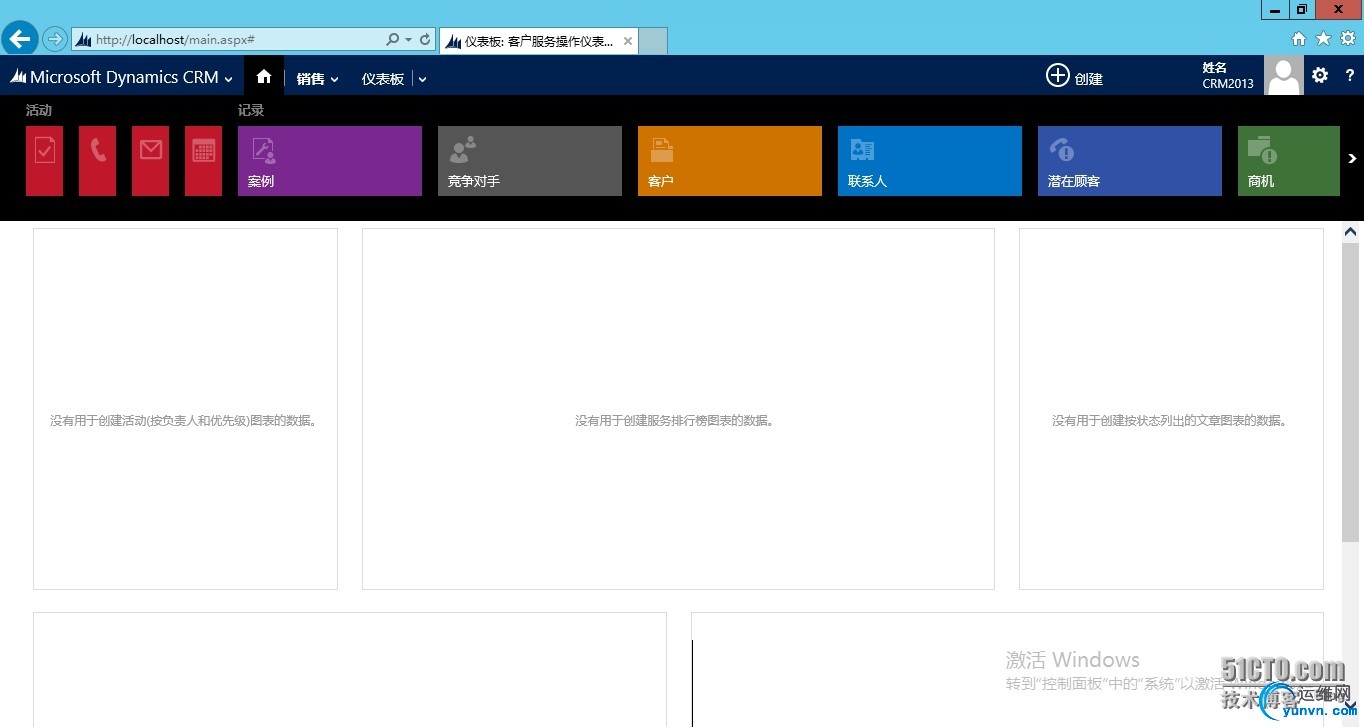Click the dashboard vertical scrollbar thumb
Screen dimensions: 1364x728
[x=1350, y=392]
